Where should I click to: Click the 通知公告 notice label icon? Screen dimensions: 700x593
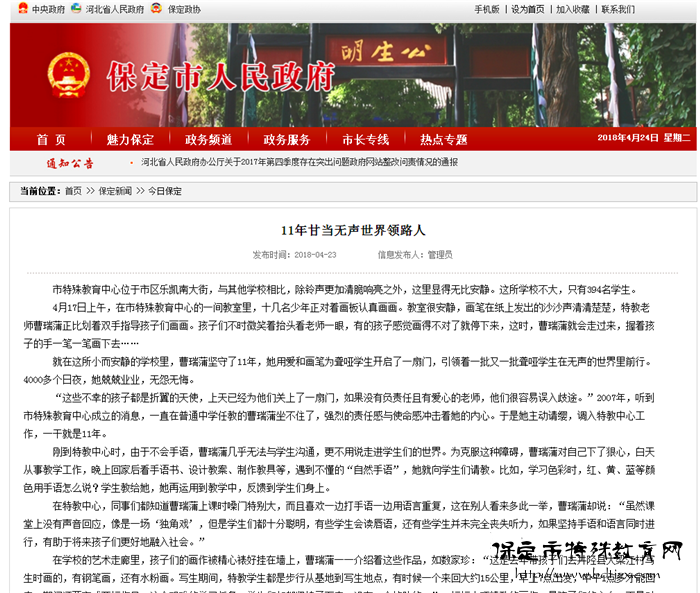[x=69, y=162]
